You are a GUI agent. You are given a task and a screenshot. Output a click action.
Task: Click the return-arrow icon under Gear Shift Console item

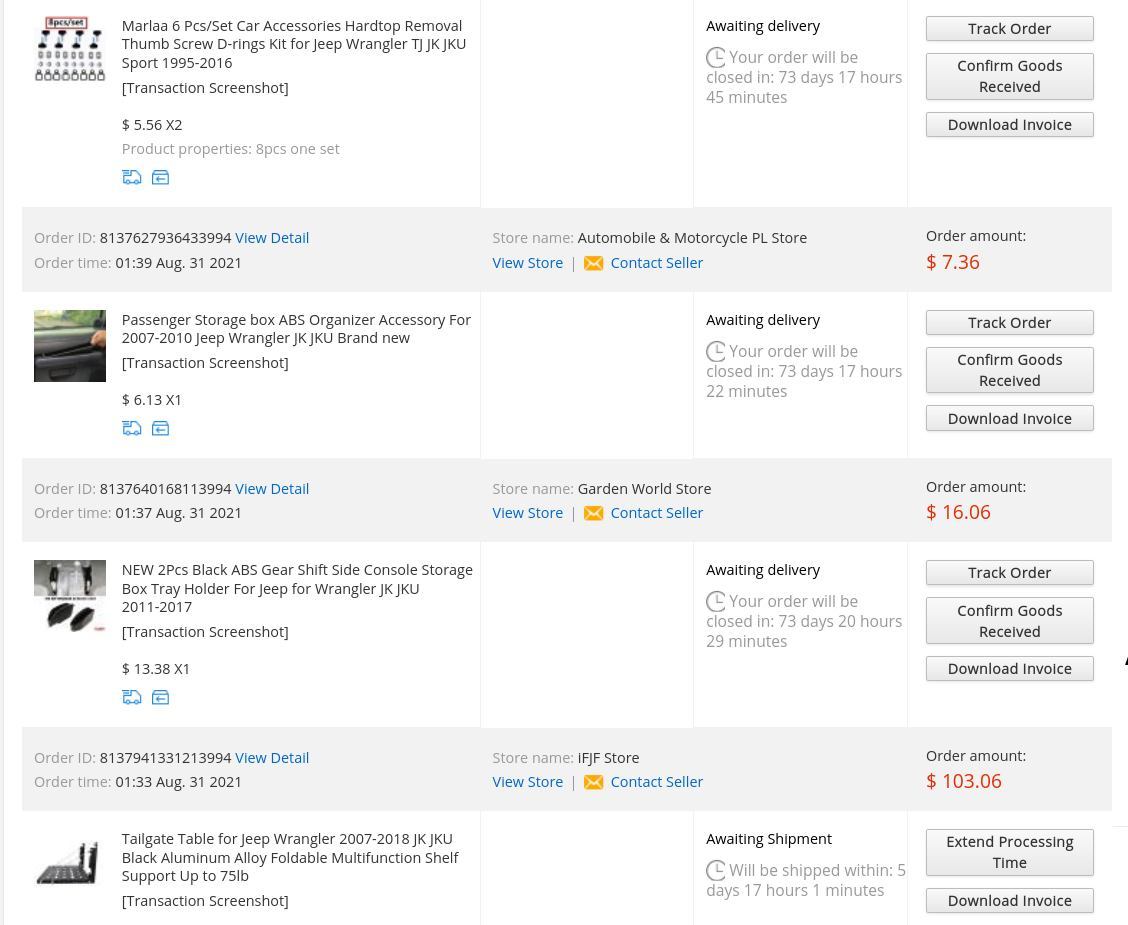tap(160, 697)
